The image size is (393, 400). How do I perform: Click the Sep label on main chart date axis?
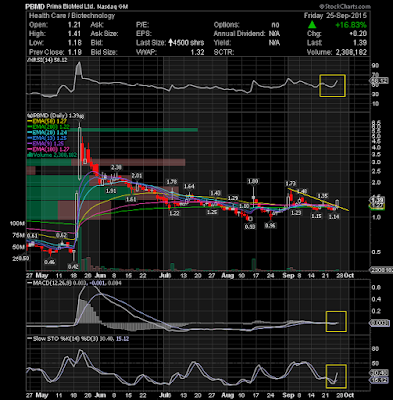click(x=288, y=275)
